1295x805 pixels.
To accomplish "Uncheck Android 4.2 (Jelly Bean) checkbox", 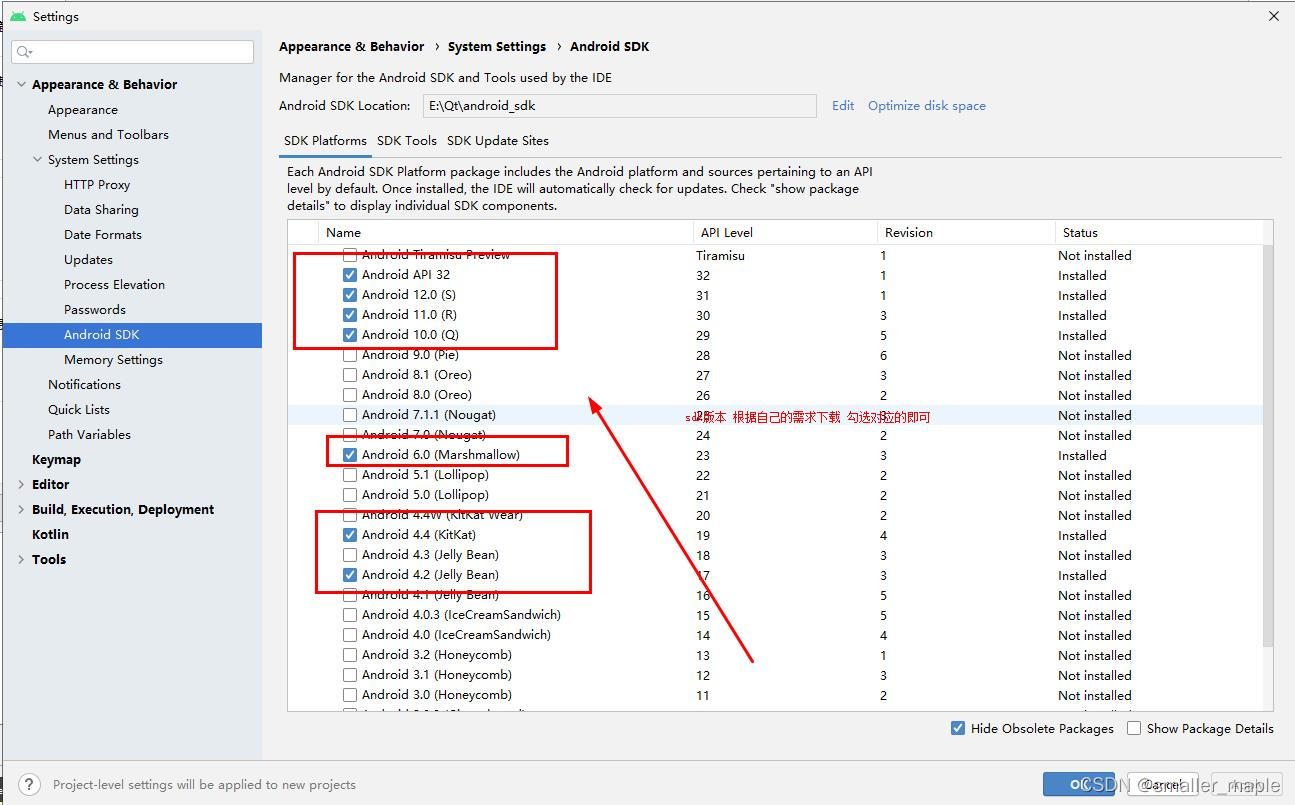I will pyautogui.click(x=350, y=575).
